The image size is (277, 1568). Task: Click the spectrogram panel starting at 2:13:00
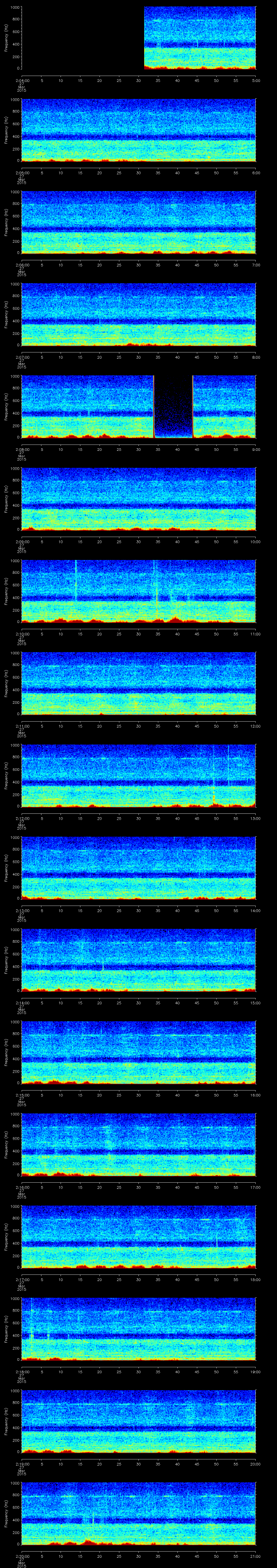(139, 868)
